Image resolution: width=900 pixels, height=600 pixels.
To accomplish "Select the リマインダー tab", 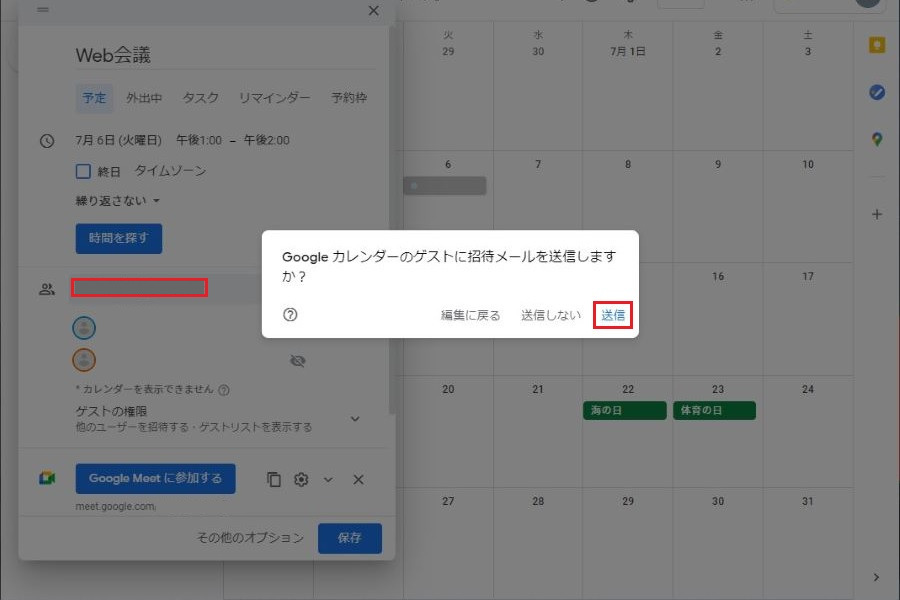I will pyautogui.click(x=274, y=98).
